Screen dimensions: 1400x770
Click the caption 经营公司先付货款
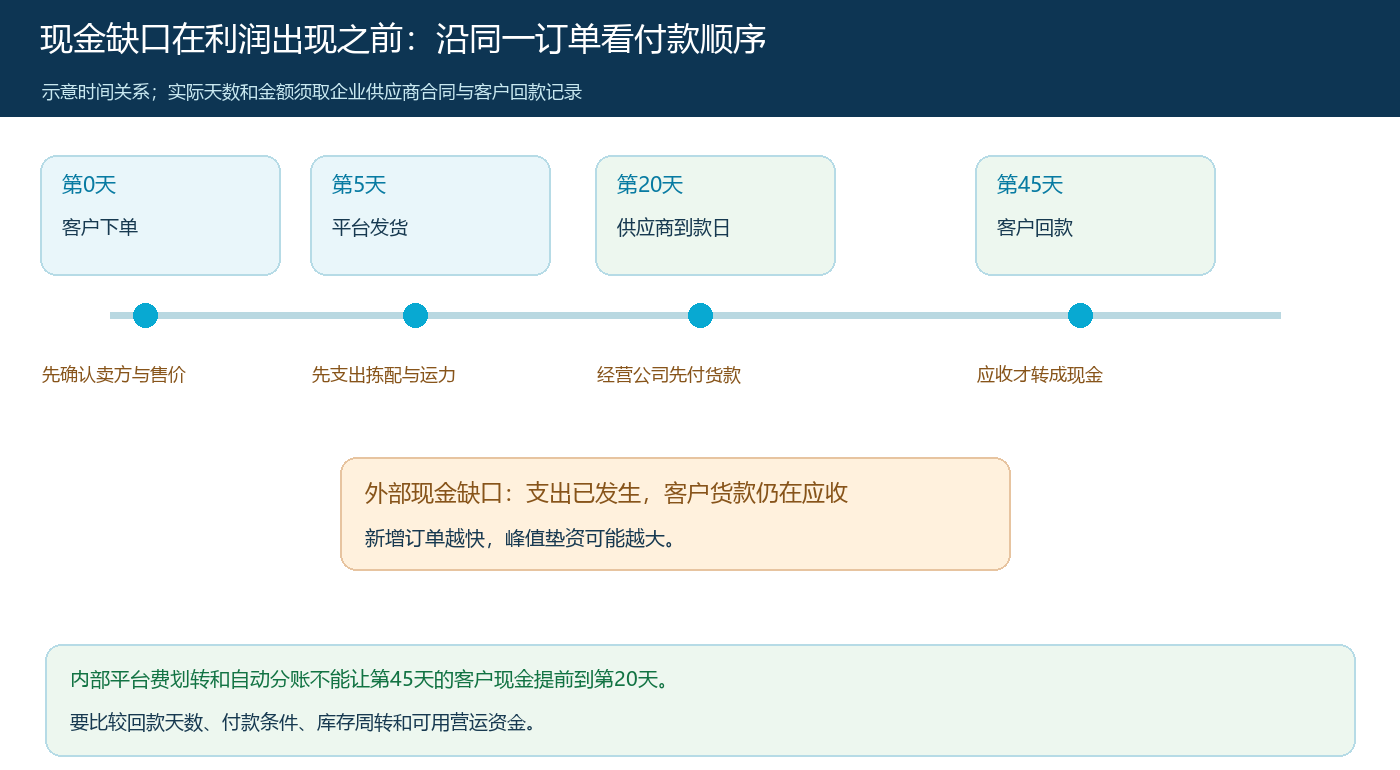point(669,375)
